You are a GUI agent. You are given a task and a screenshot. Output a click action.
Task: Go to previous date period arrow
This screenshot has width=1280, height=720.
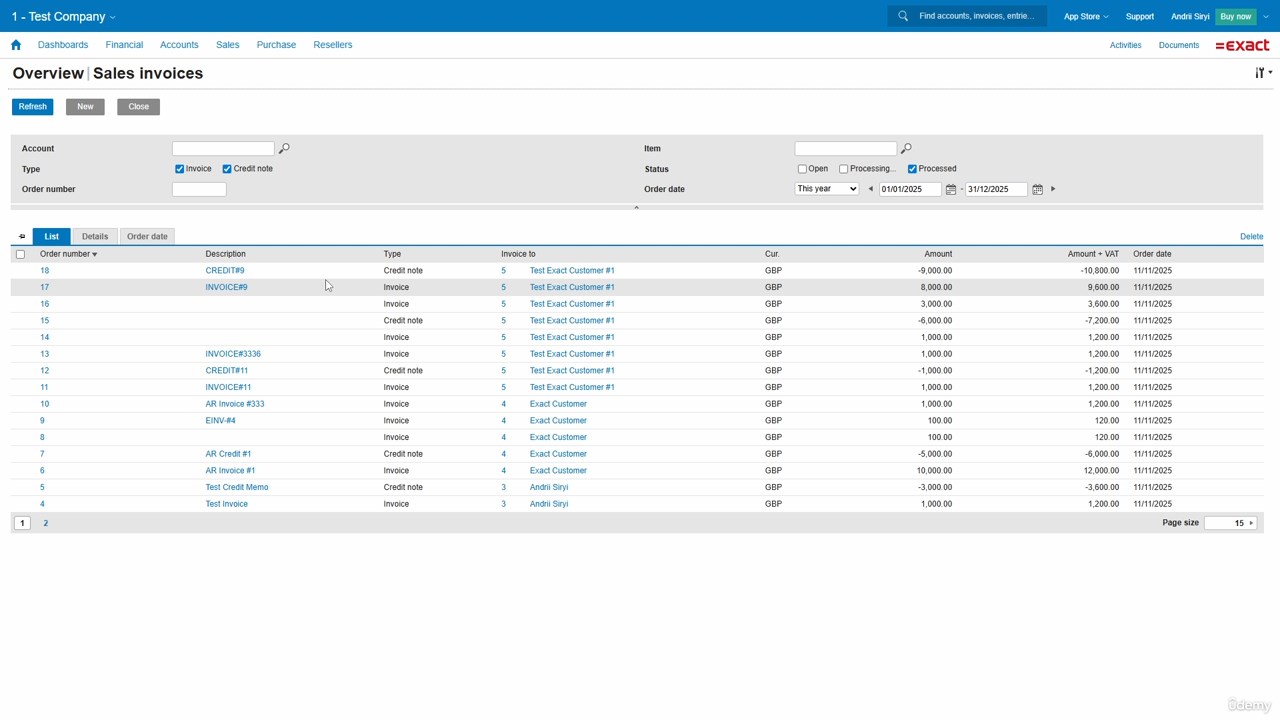pyautogui.click(x=870, y=189)
